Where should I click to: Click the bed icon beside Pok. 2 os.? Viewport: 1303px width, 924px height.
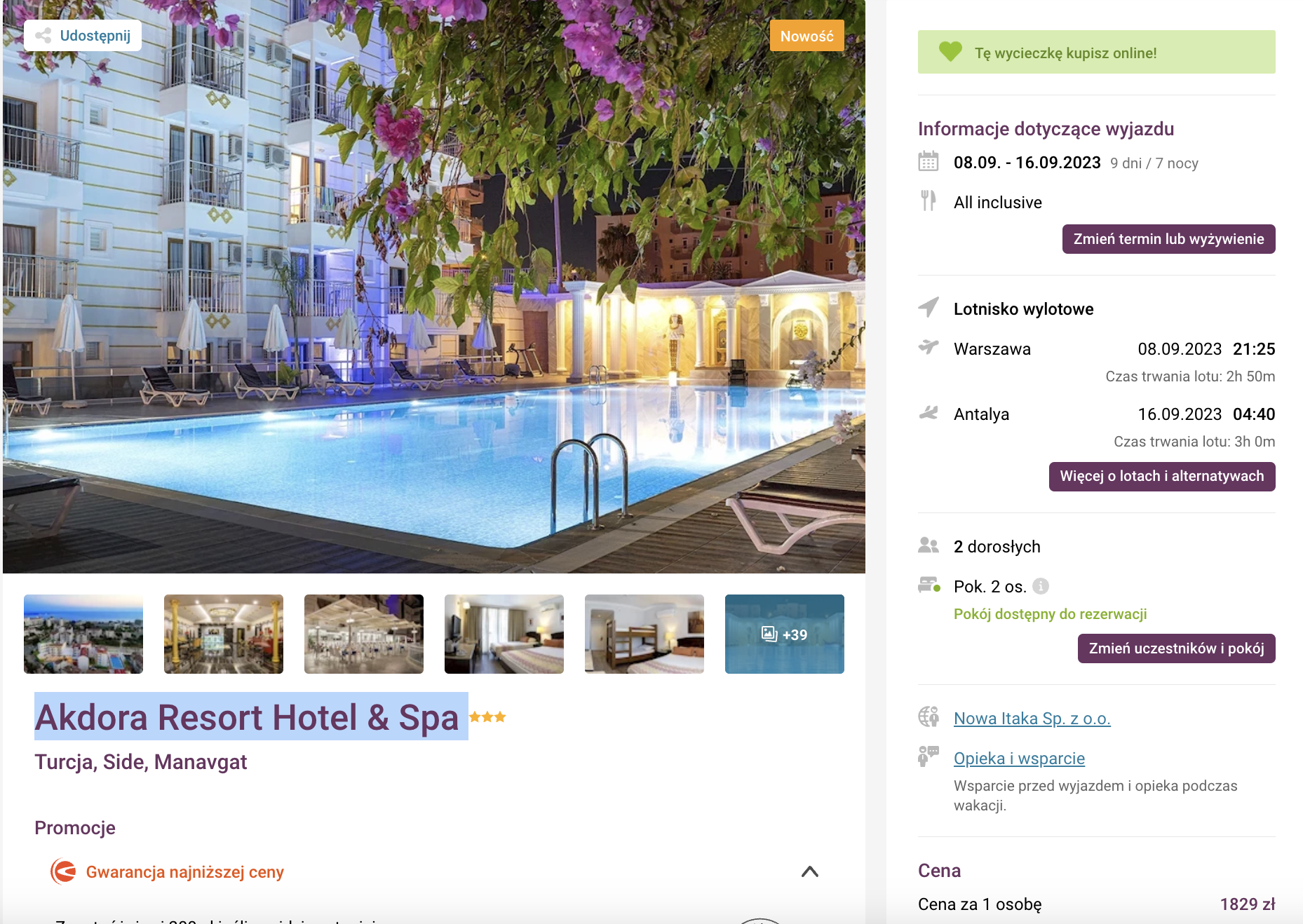[929, 585]
